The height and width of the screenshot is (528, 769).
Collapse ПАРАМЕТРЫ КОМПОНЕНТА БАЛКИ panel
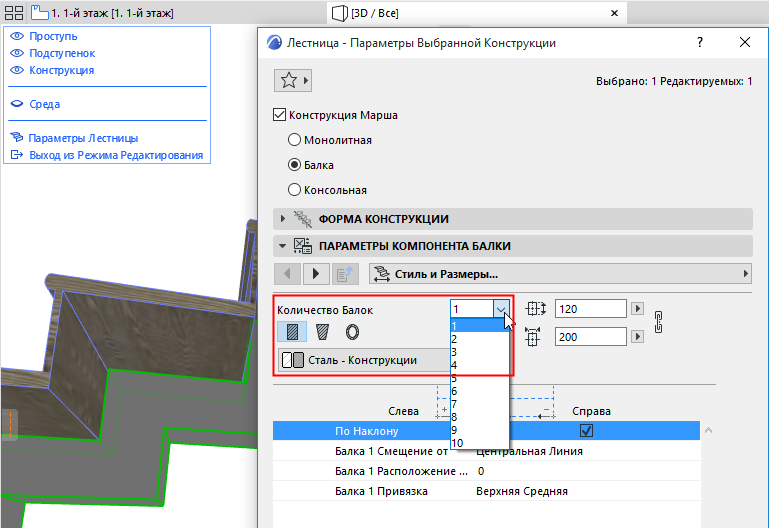[x=513, y=246]
